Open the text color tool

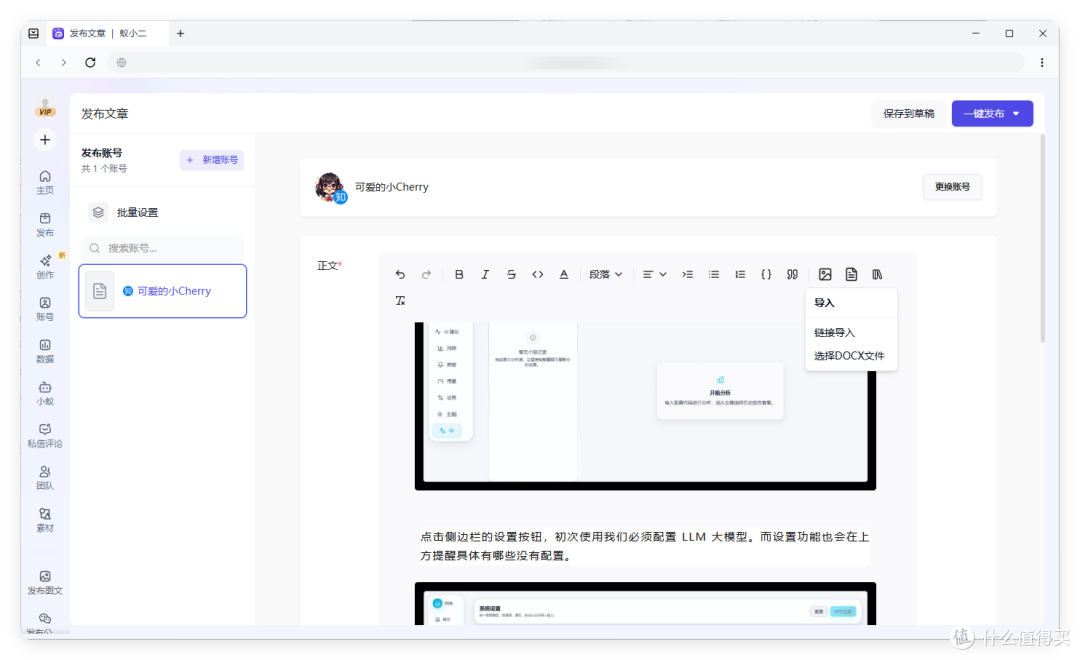click(563, 274)
